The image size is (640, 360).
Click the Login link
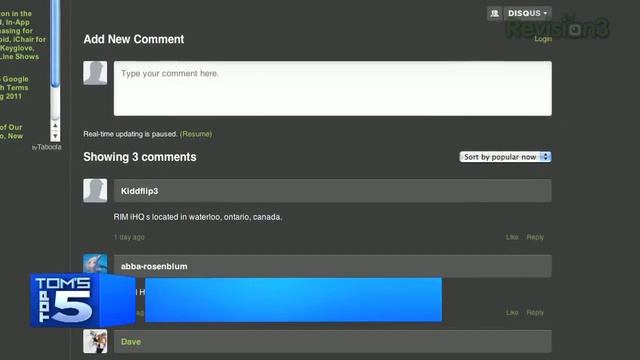(543, 39)
